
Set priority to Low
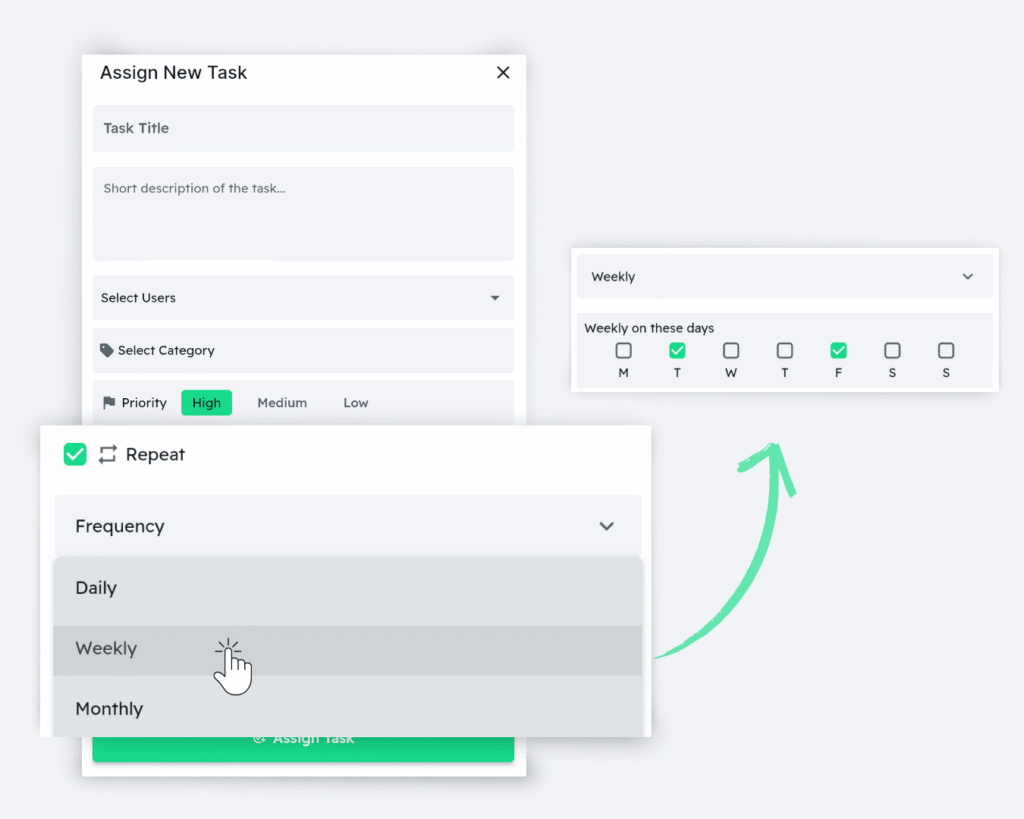click(356, 403)
